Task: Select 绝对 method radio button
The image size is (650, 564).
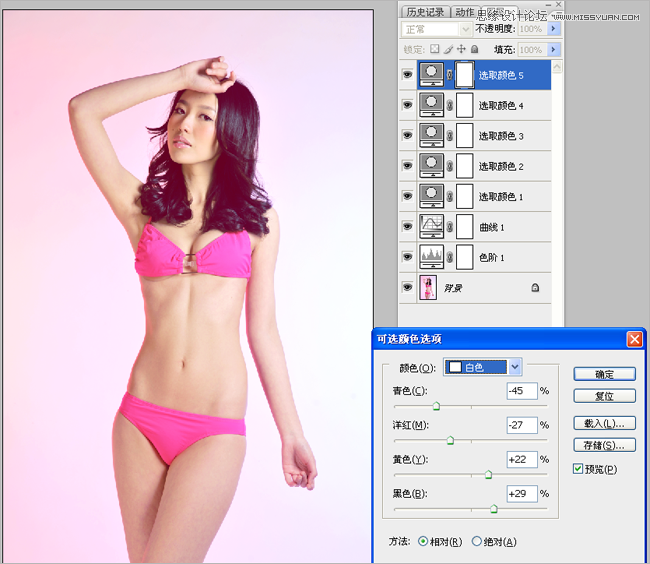Action: coord(477,541)
